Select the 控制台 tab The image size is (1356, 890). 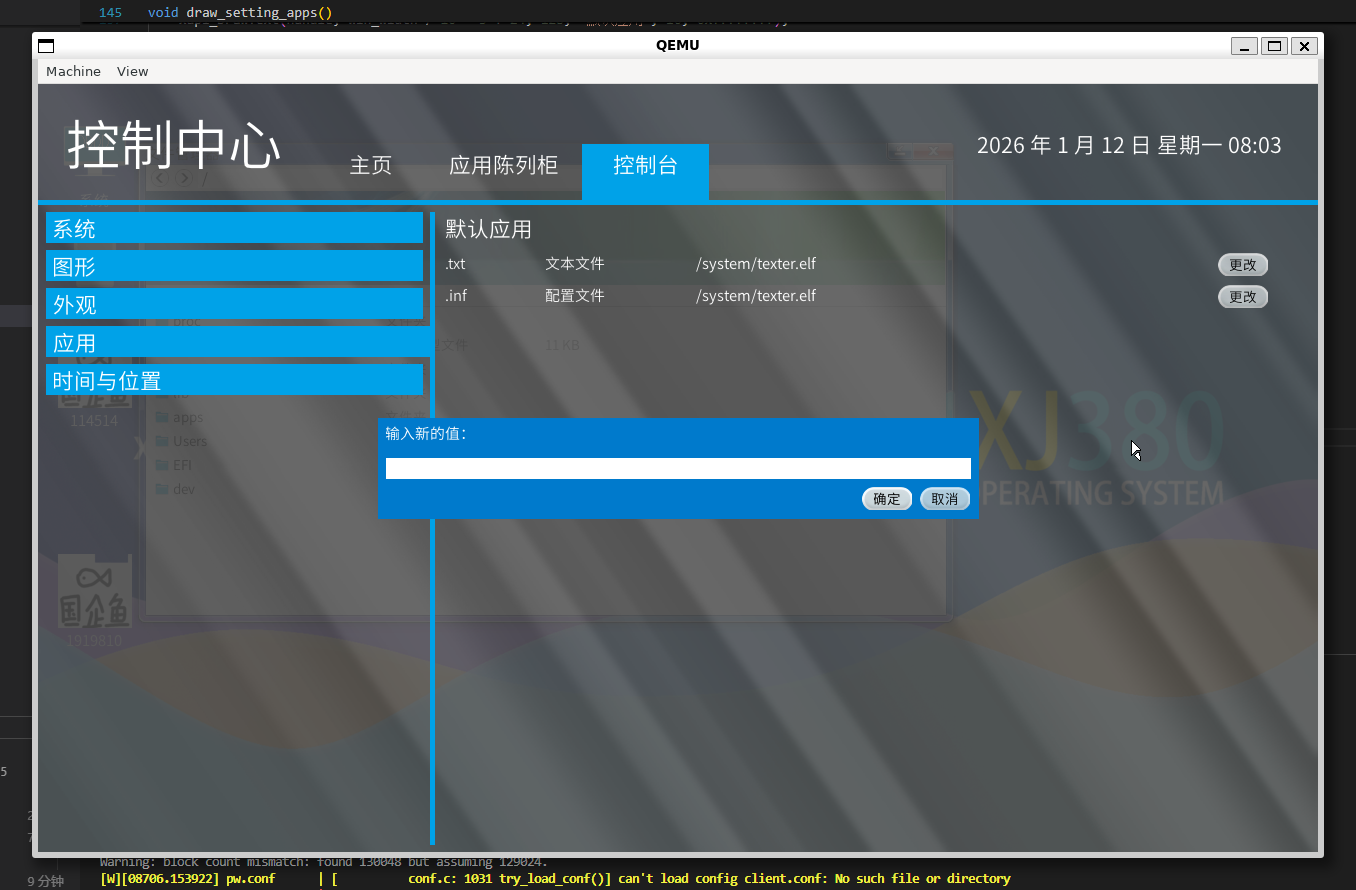[x=645, y=166]
